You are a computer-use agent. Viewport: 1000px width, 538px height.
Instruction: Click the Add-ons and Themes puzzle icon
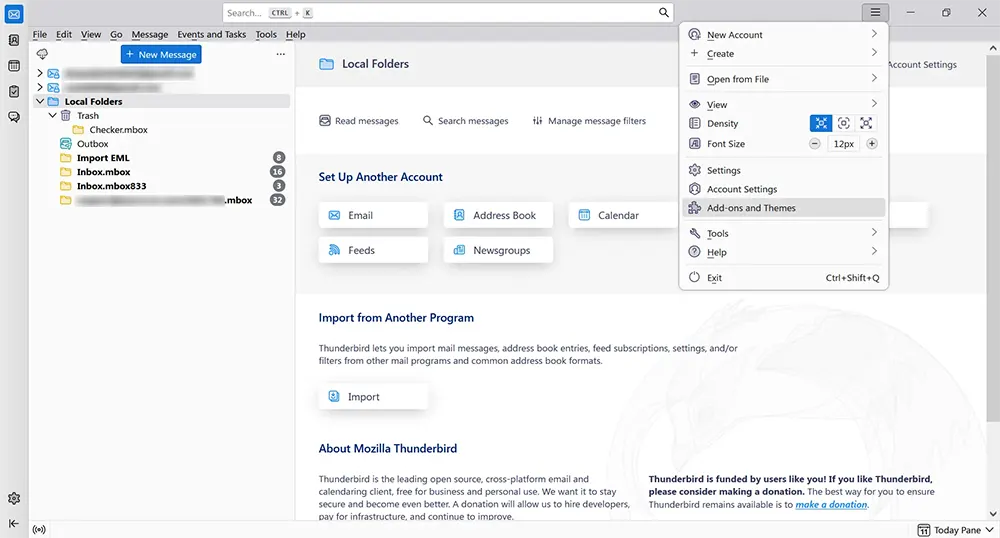(x=695, y=208)
